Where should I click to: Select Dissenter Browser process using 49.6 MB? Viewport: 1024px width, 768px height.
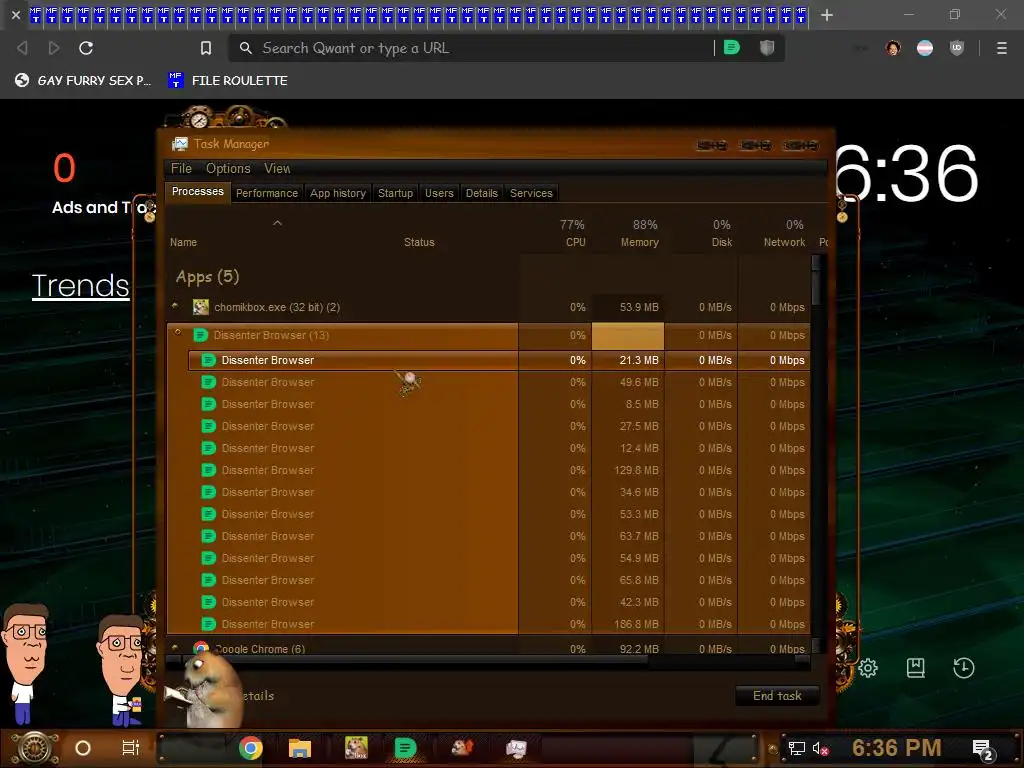[499, 382]
